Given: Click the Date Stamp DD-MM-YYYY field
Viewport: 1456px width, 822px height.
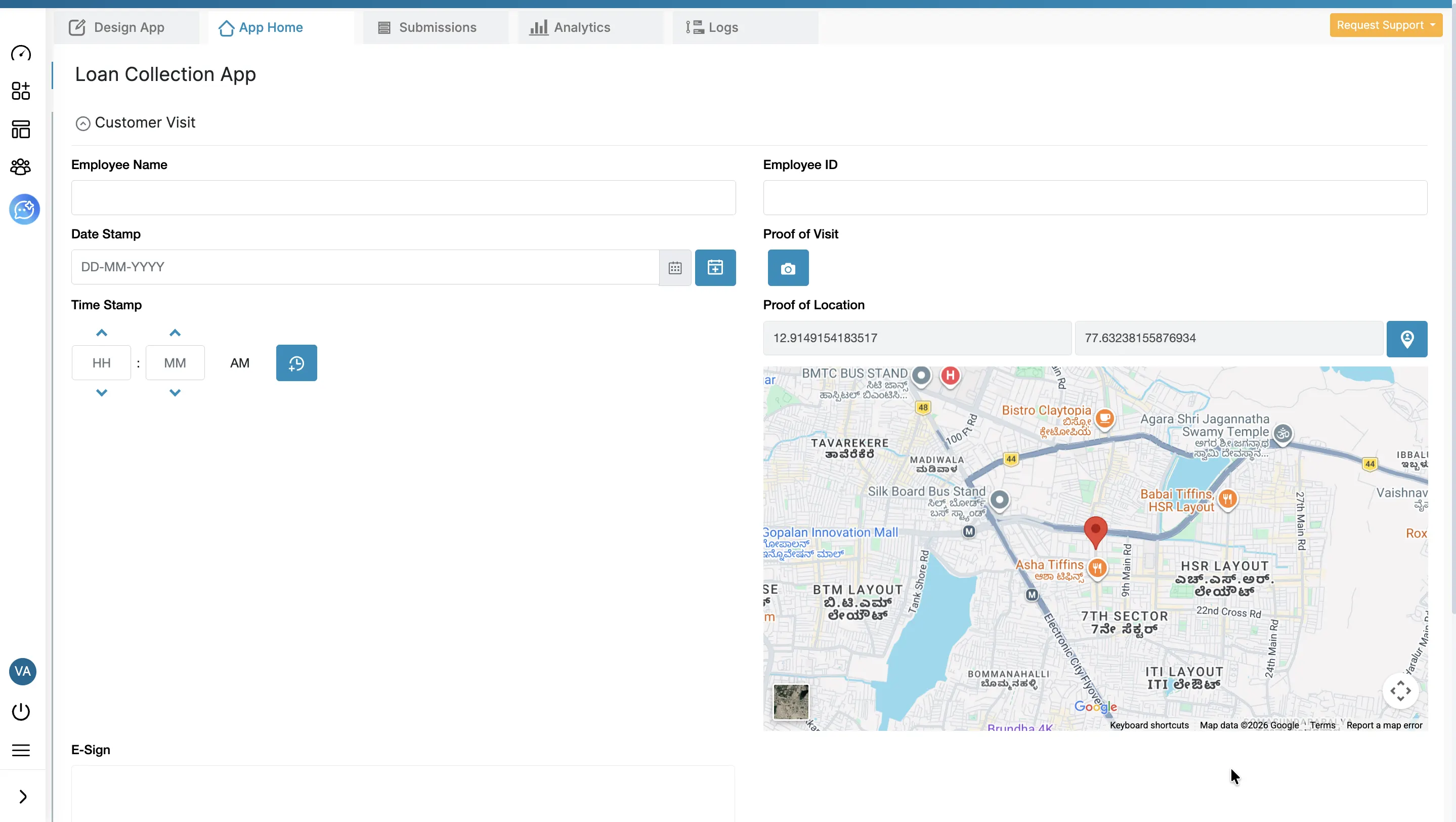Looking at the screenshot, I should pyautogui.click(x=365, y=267).
